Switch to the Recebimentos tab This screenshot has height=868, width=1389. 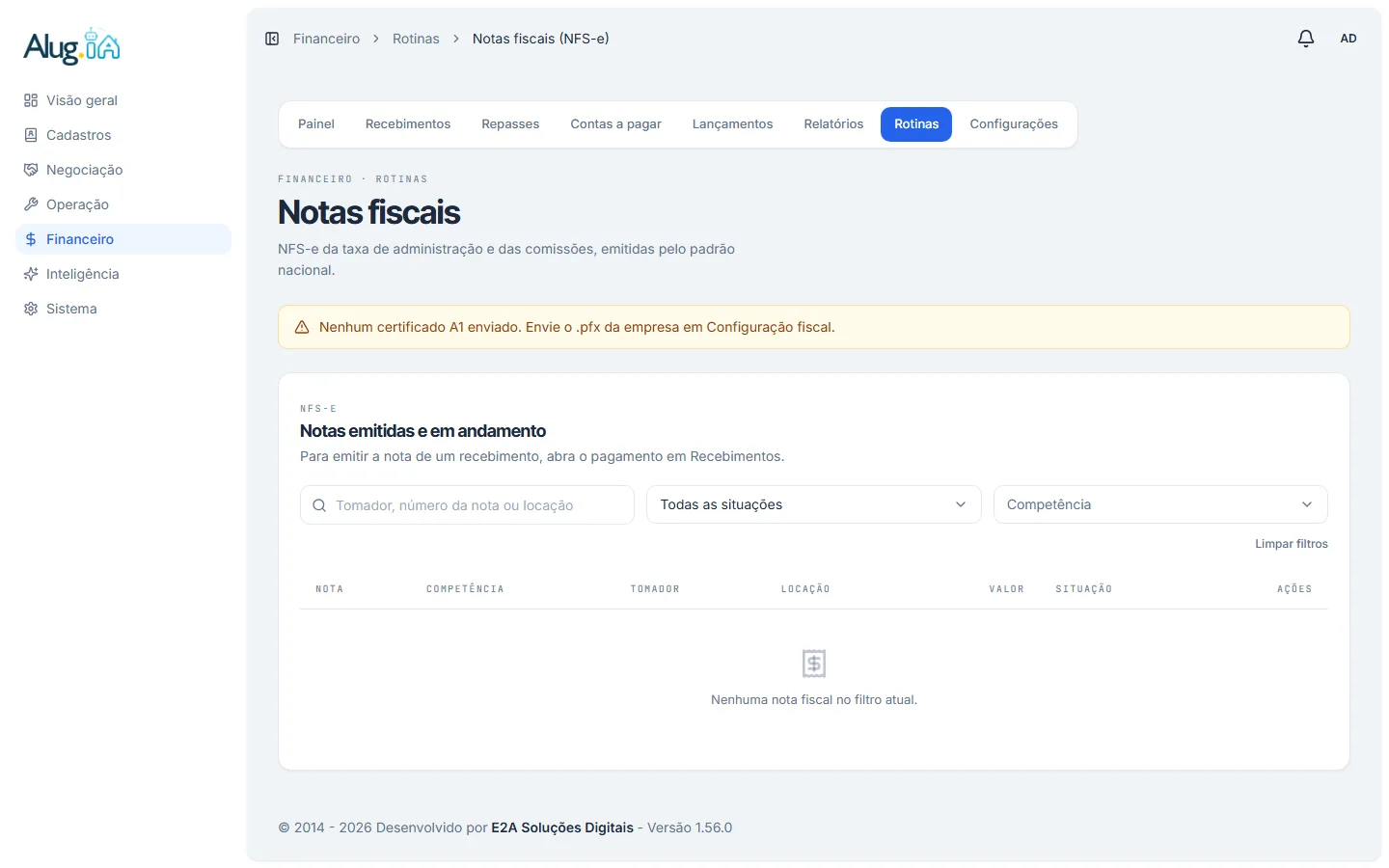[408, 124]
